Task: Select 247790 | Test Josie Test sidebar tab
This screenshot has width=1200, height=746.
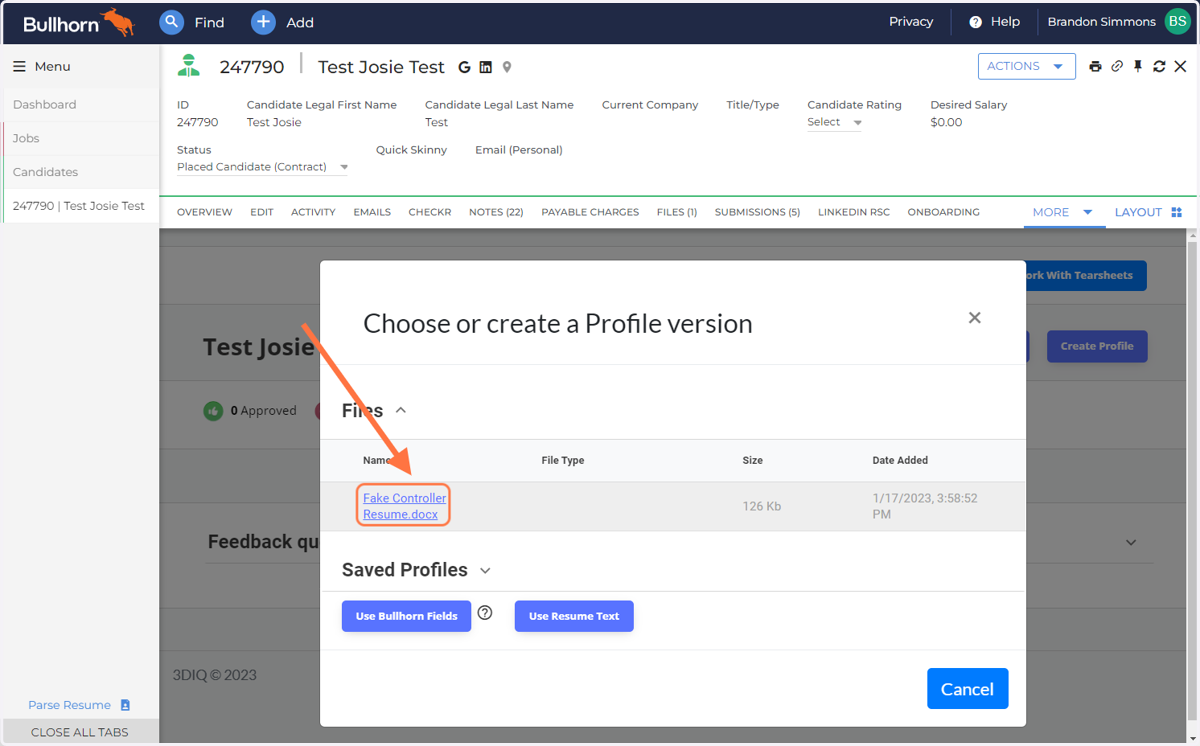Action: (x=80, y=206)
